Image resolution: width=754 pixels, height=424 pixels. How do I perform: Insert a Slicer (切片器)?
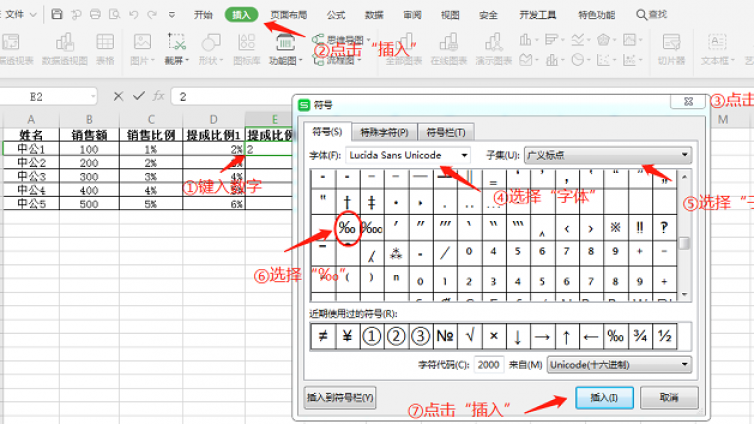pos(671,49)
